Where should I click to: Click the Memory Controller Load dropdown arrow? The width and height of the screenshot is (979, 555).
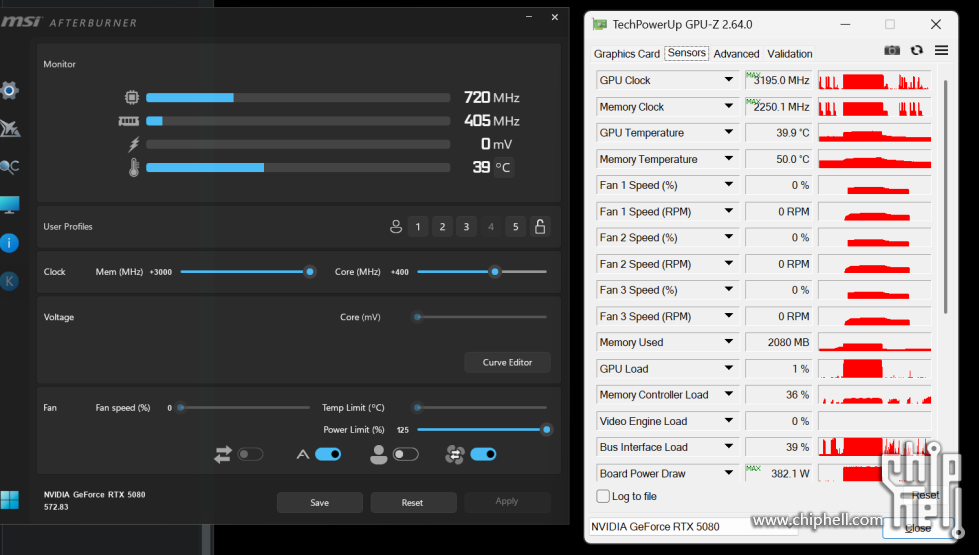coord(729,394)
